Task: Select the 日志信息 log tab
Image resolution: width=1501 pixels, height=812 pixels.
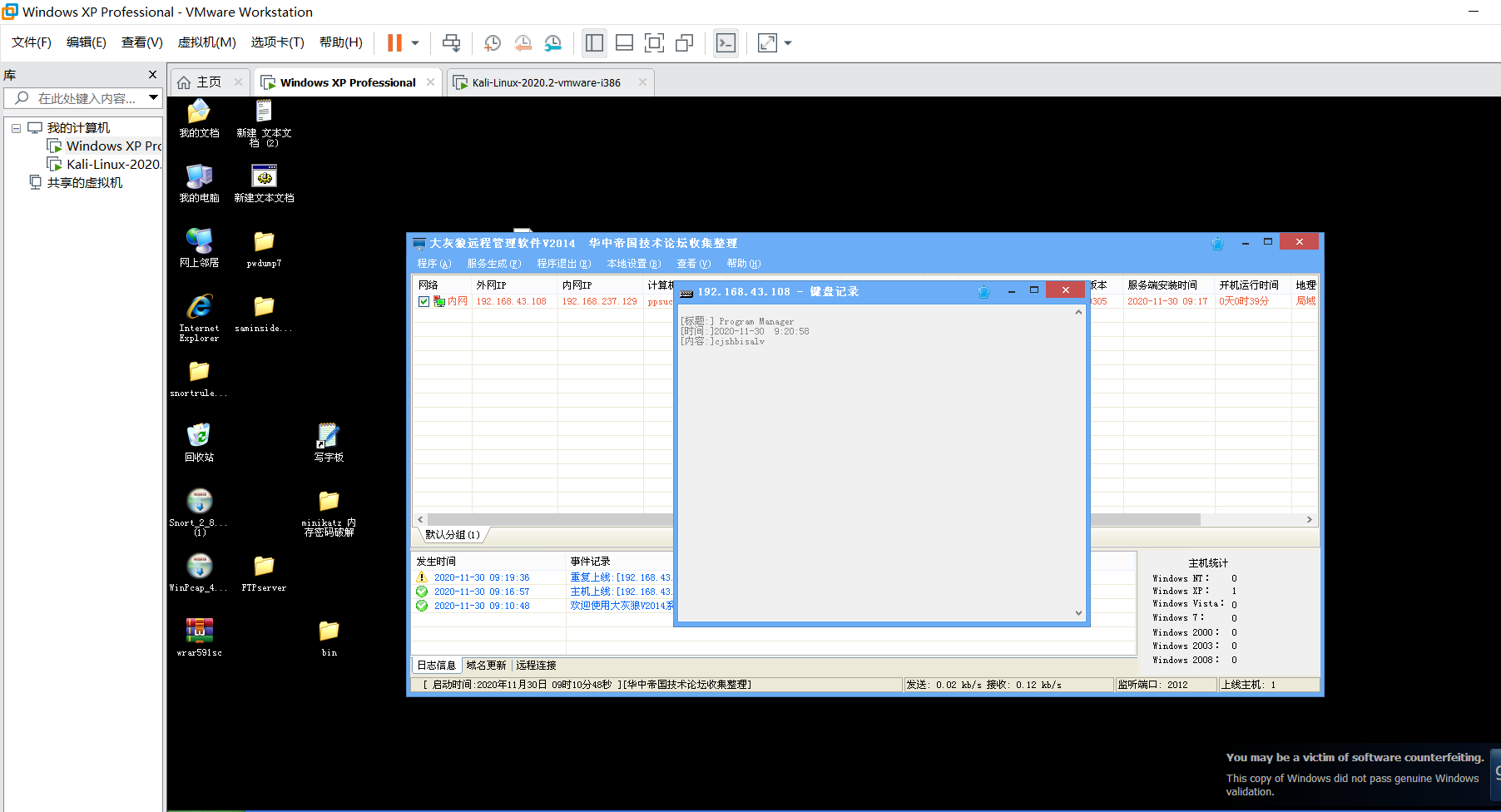Action: 437,666
